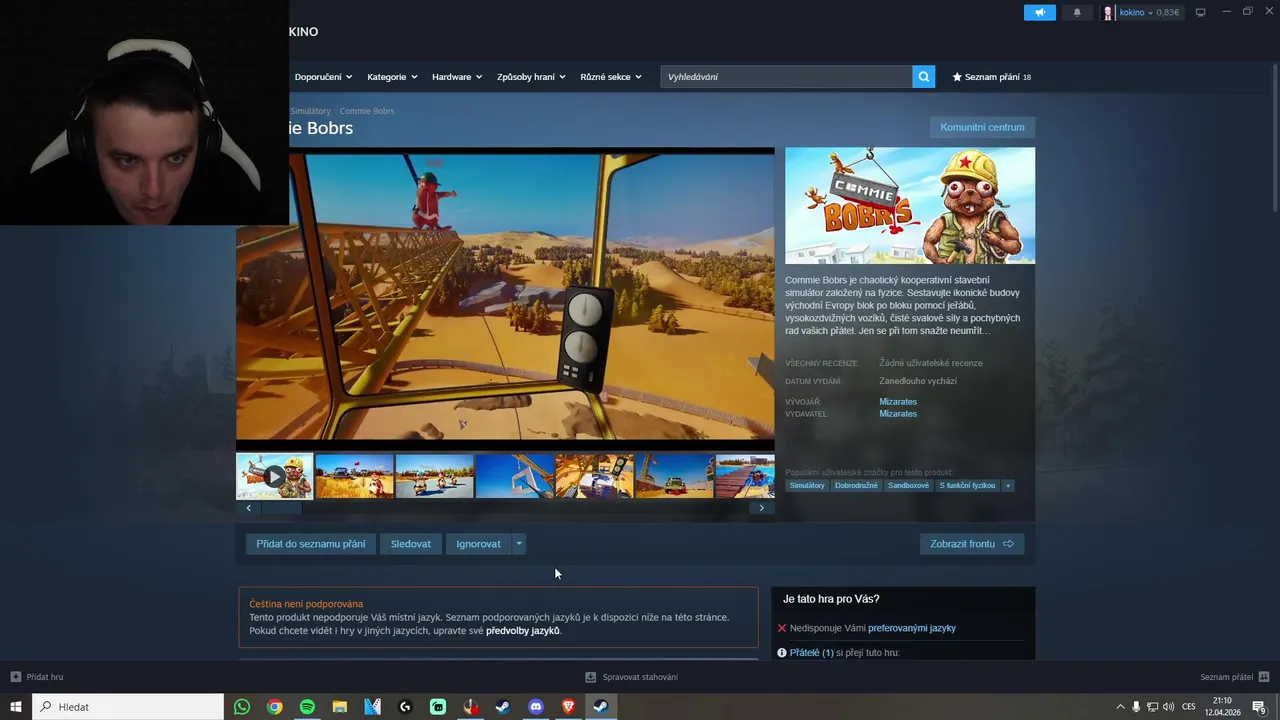Open Spotify from the taskbar

click(307, 707)
